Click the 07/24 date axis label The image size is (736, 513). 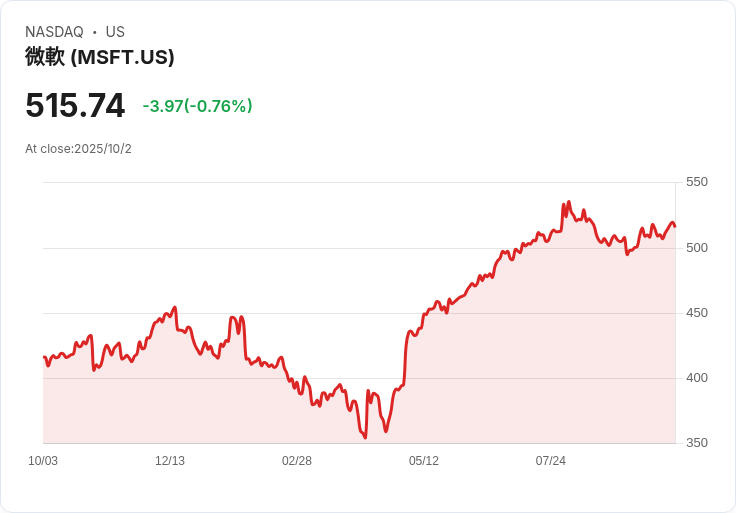point(551,461)
